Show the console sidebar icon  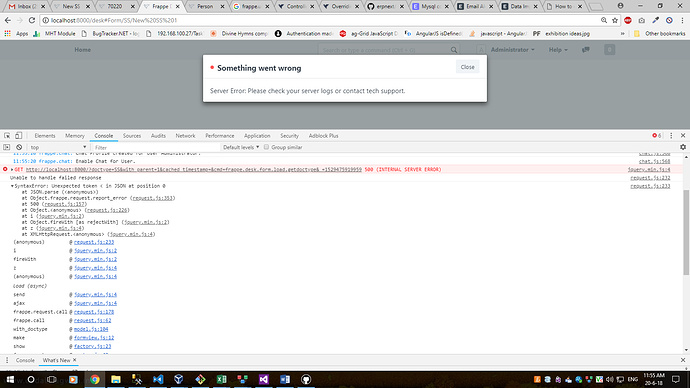[7, 147]
